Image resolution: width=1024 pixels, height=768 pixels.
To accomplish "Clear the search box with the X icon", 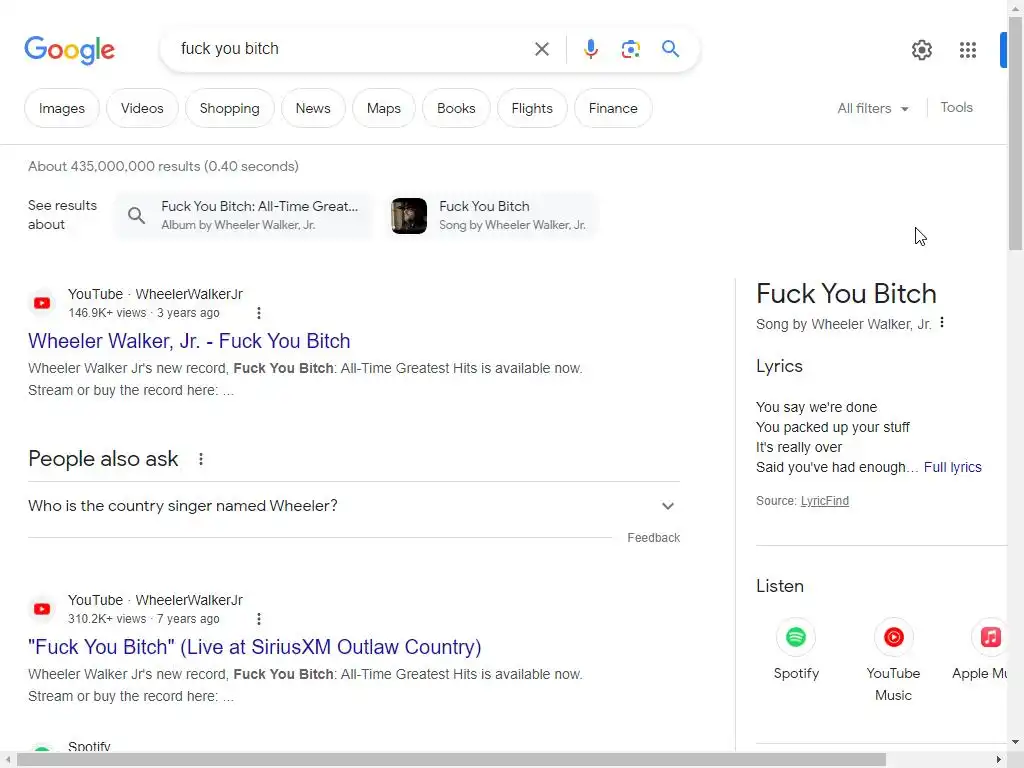I will pos(541,49).
